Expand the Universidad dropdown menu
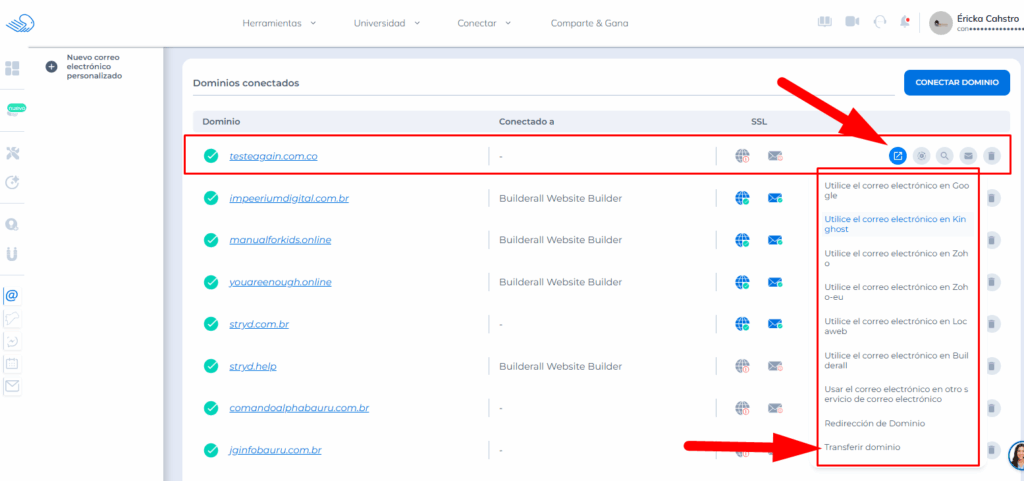Image resolution: width=1024 pixels, height=481 pixels. pos(386,23)
